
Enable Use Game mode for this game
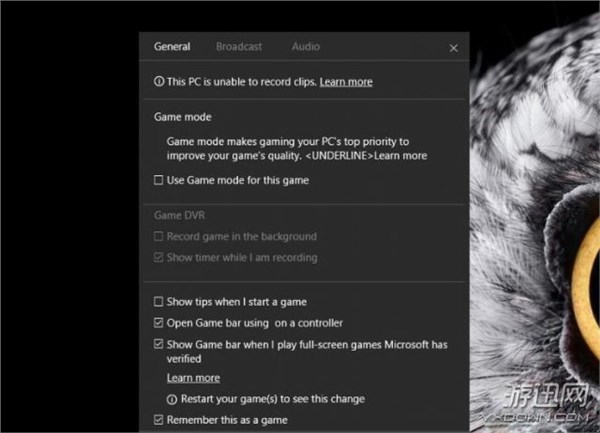(158, 180)
